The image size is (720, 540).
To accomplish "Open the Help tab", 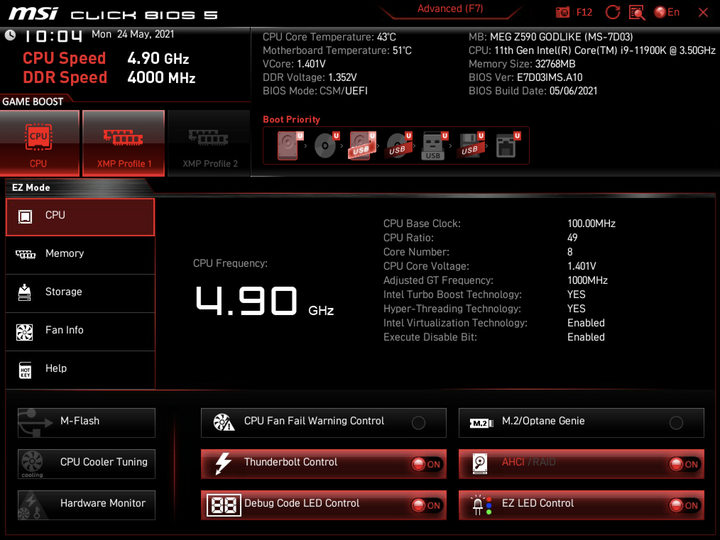I will pyautogui.click(x=80, y=370).
